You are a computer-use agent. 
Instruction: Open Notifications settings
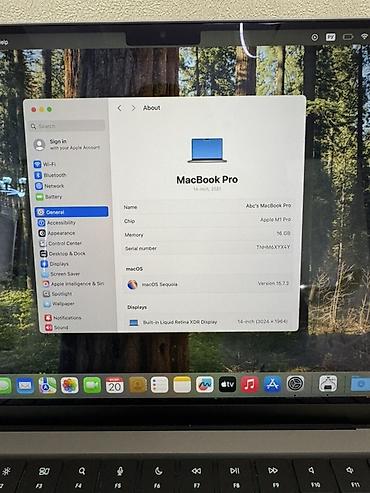pyautogui.click(x=63, y=318)
